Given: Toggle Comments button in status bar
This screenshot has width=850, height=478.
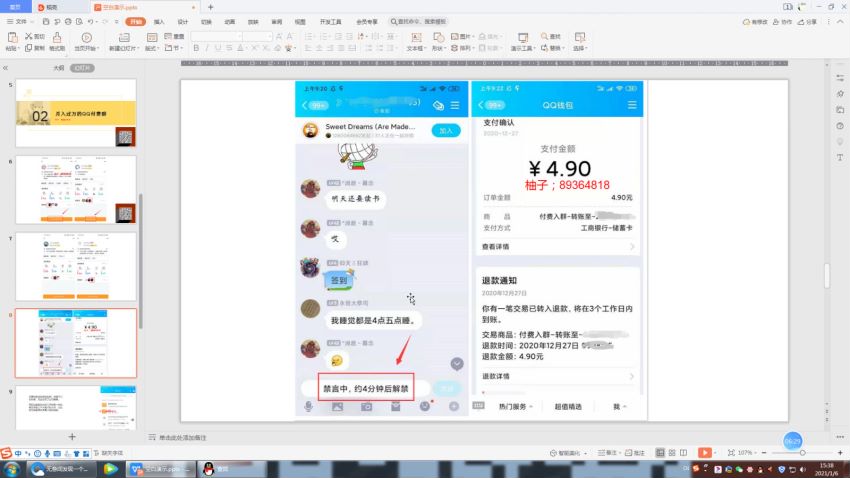Looking at the screenshot, I should (636, 453).
